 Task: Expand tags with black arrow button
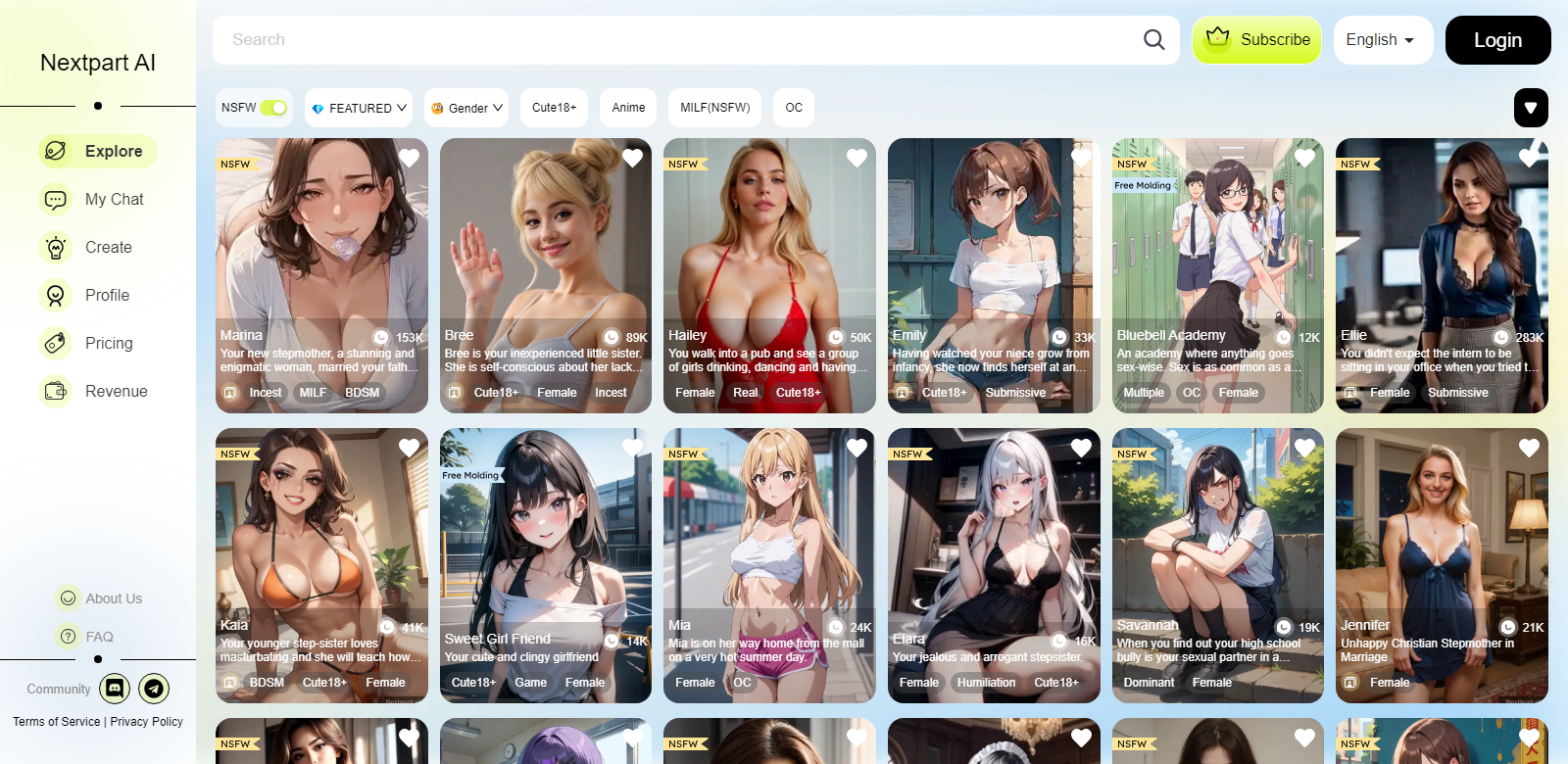[1531, 108]
